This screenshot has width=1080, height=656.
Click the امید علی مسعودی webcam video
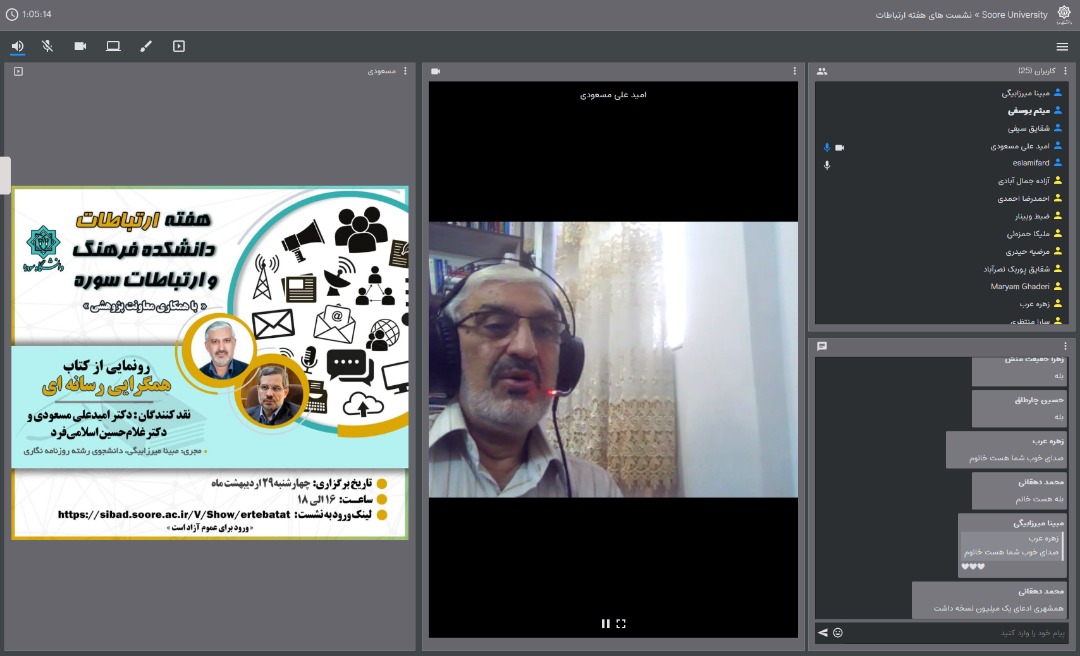(x=613, y=359)
